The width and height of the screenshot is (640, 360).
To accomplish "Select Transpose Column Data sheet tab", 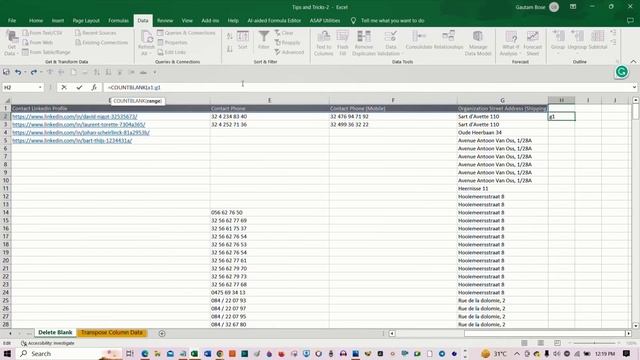I will click(x=111, y=333).
